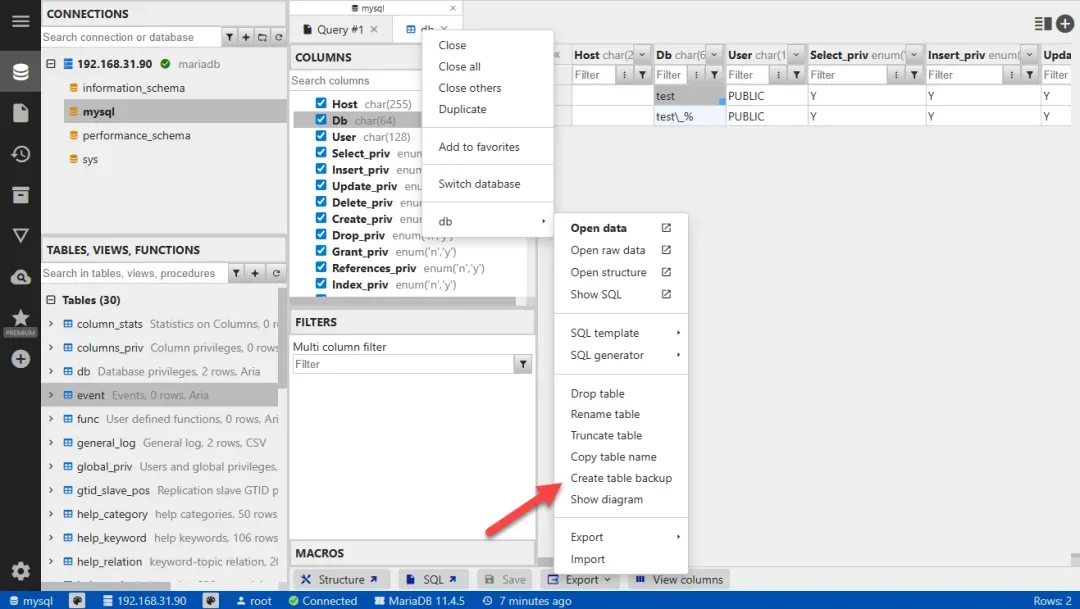Expand the column_stats table node
1080x609 pixels.
[51, 324]
